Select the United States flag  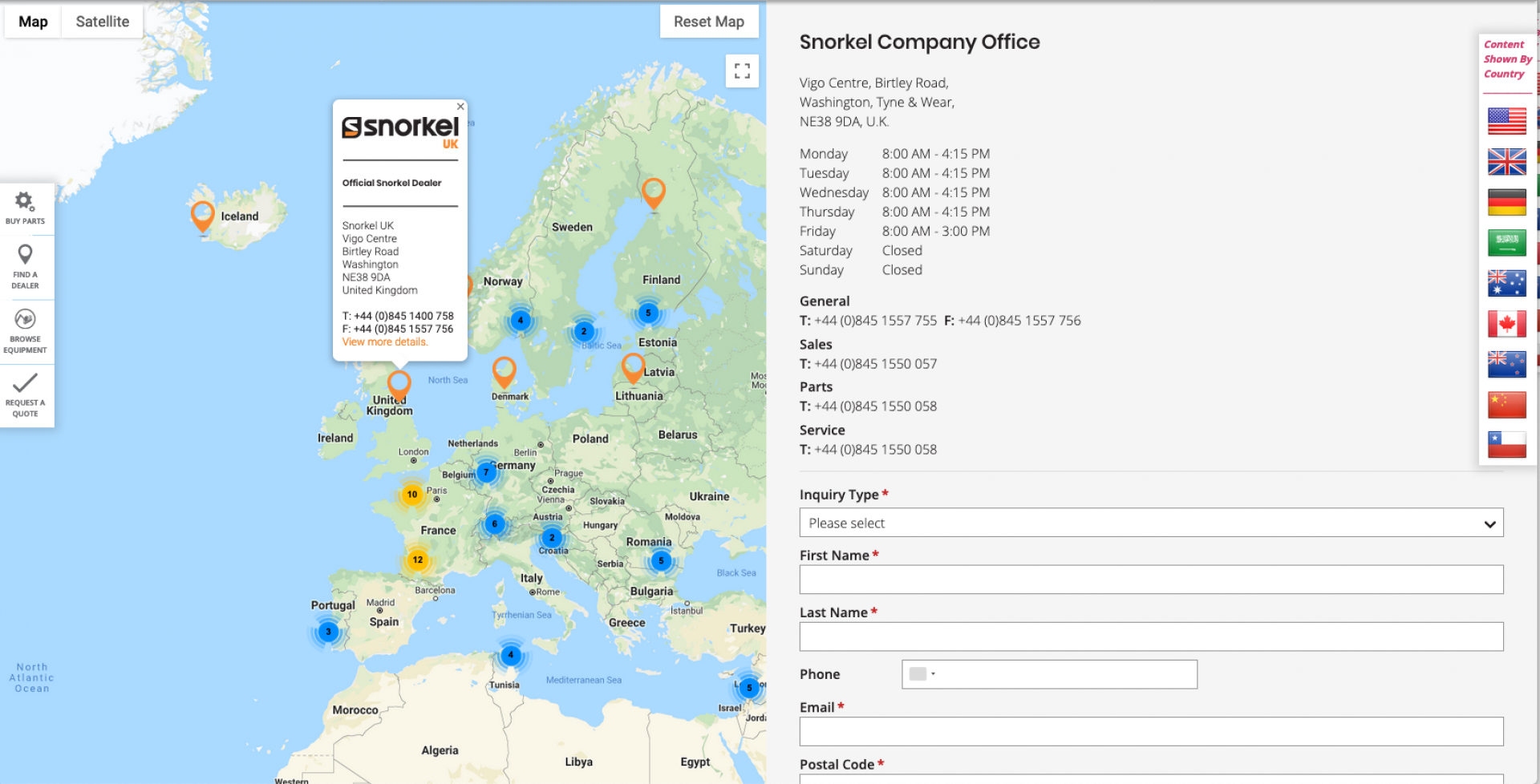[1506, 121]
